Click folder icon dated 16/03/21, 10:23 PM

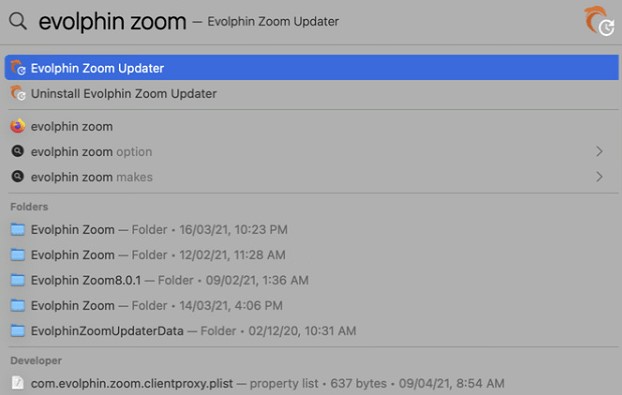tap(18, 229)
